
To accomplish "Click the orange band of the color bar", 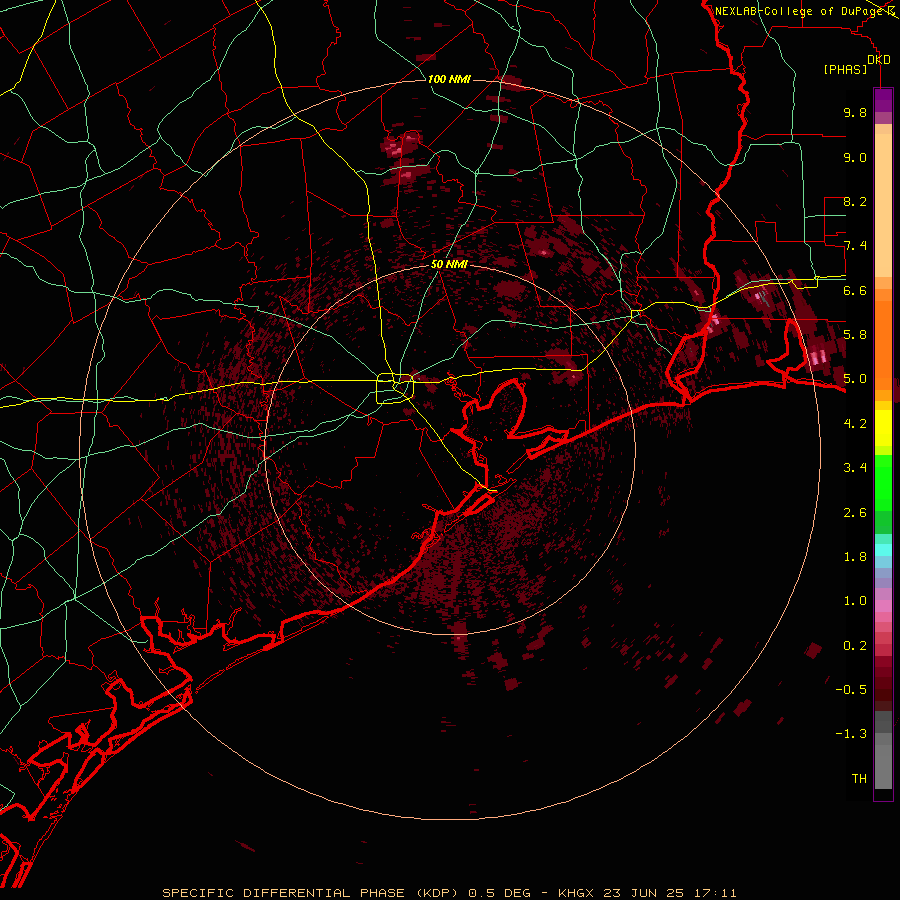I will pos(883,344).
